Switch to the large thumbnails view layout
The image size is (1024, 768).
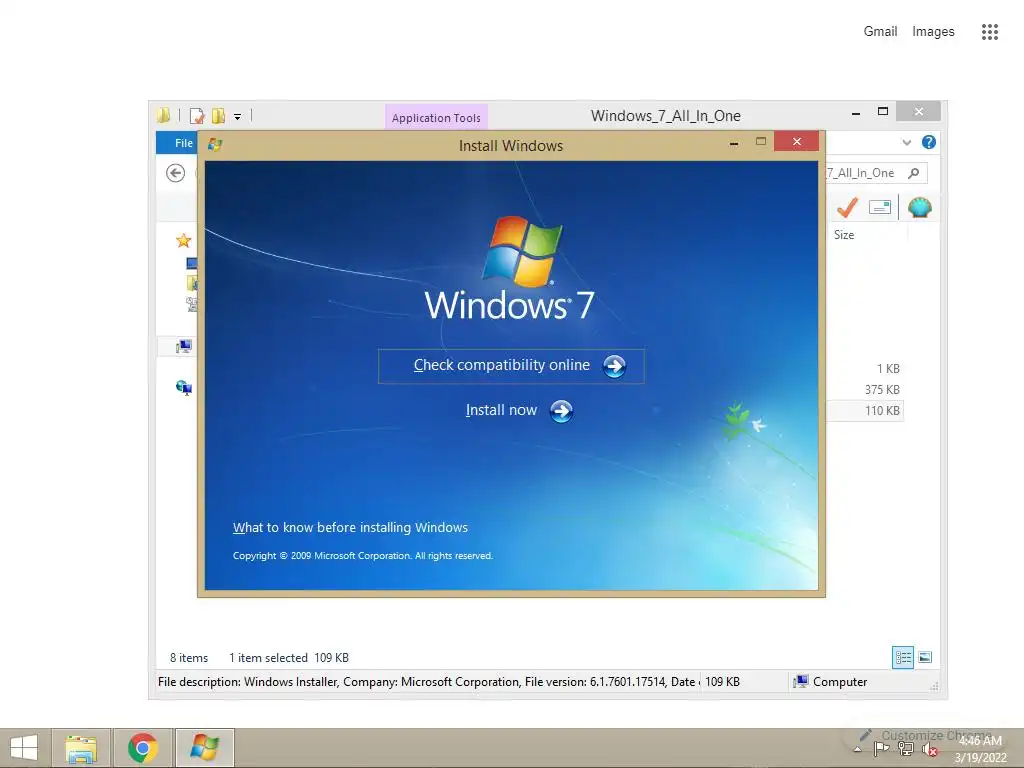click(x=925, y=658)
